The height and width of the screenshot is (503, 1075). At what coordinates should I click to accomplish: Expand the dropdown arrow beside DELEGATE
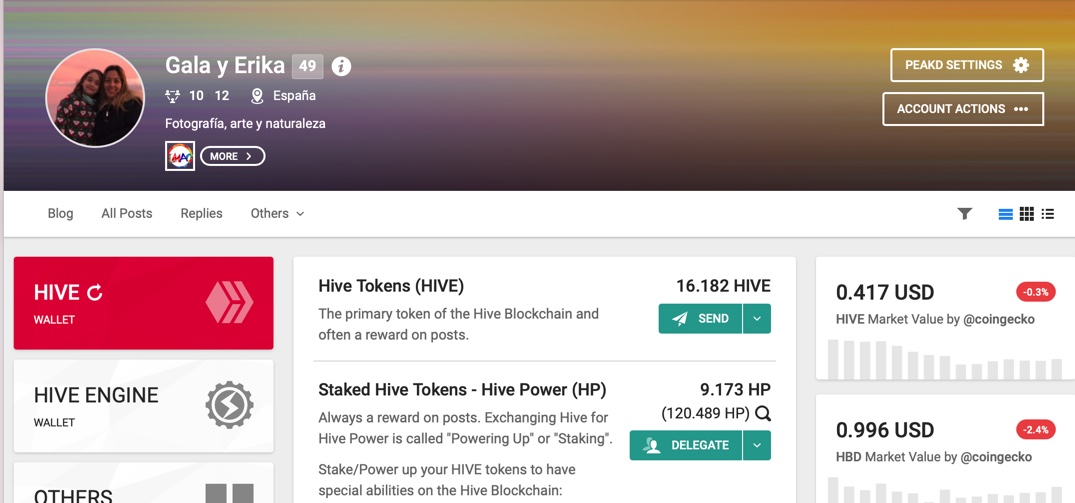click(x=757, y=445)
